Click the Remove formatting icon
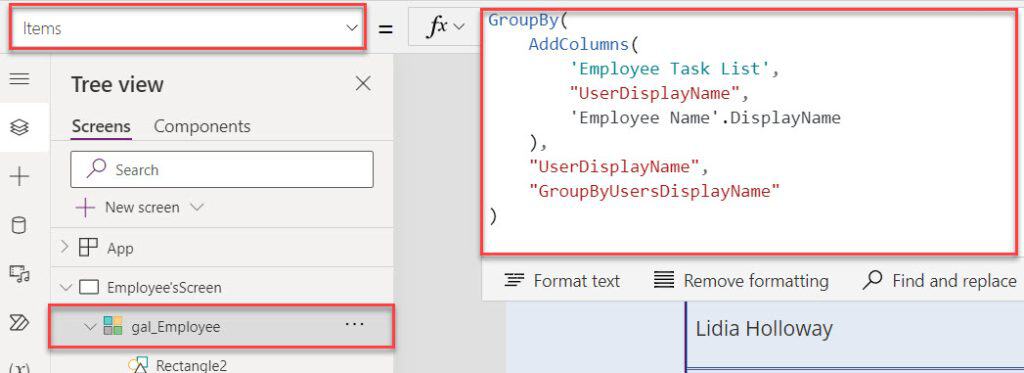The image size is (1024, 373). click(x=664, y=281)
